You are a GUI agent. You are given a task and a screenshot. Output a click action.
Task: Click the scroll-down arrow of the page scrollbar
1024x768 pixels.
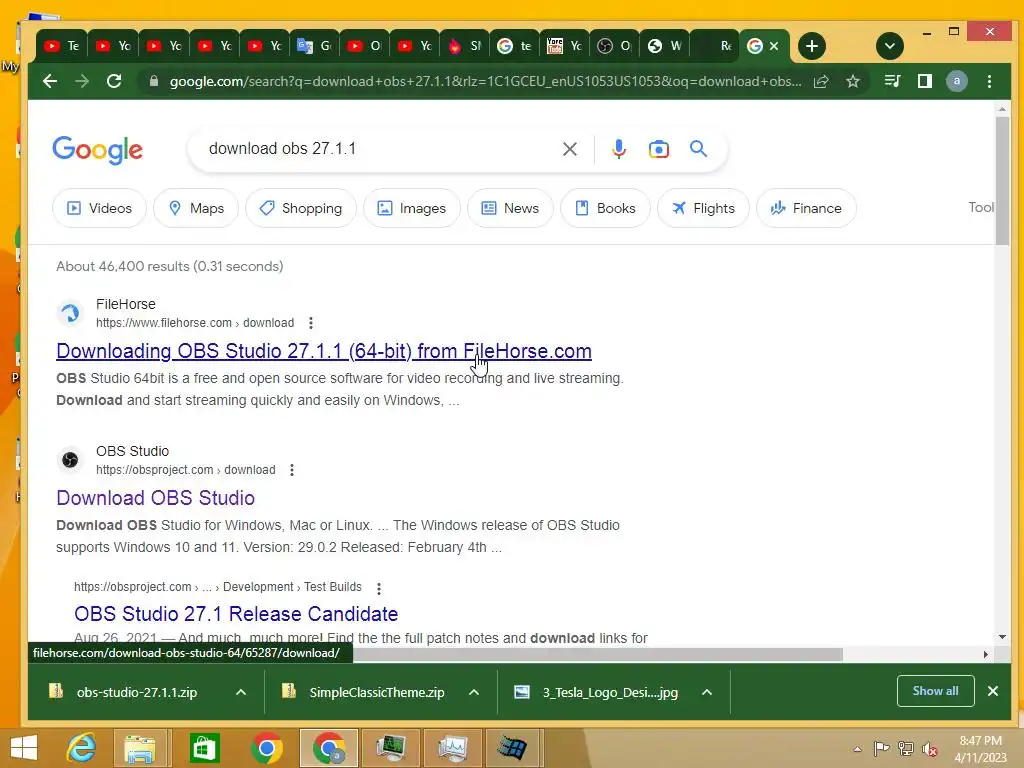tap(1002, 637)
